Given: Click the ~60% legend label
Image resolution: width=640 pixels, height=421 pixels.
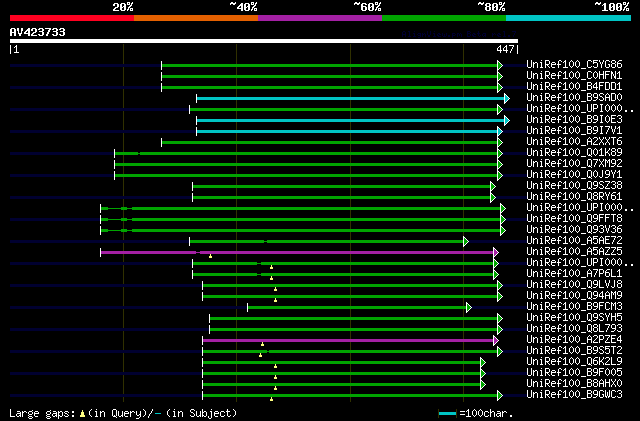Looking at the screenshot, I should point(367,7).
